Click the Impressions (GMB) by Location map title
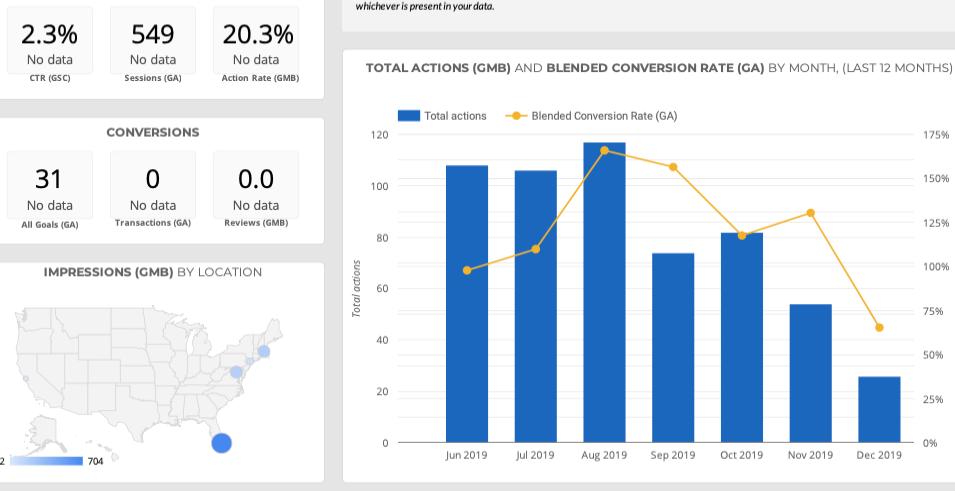955x491 pixels. 152,272
